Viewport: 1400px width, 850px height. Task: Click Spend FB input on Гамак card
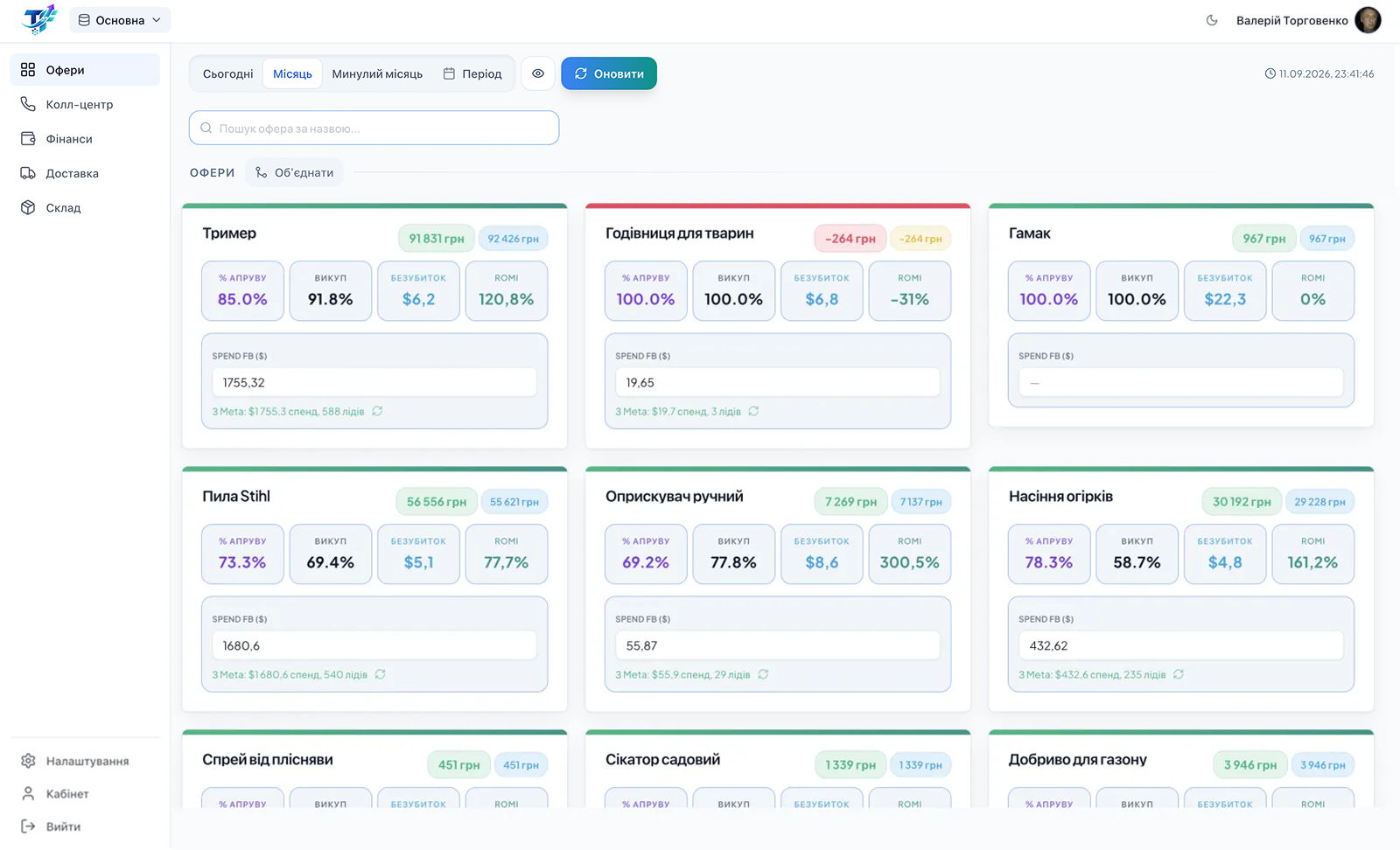pos(1180,382)
